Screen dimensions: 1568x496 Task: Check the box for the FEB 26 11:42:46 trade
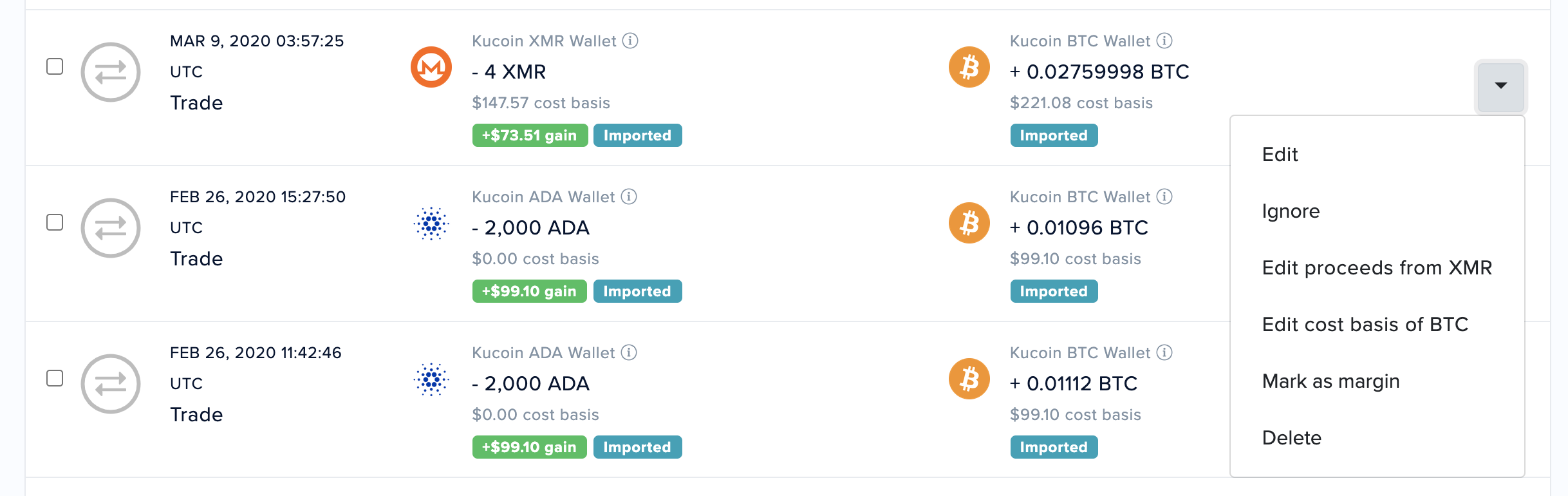55,378
